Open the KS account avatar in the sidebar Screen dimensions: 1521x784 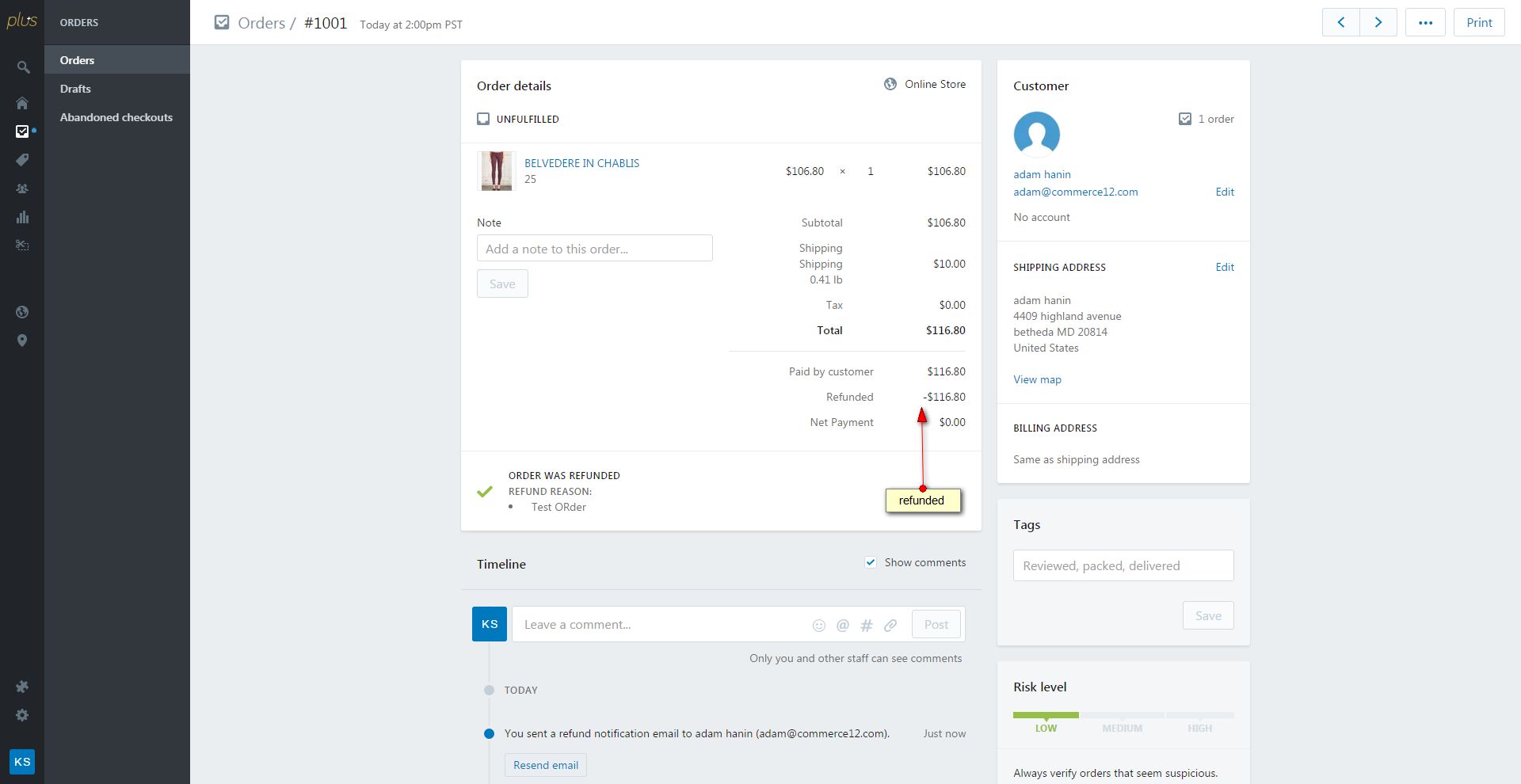tap(22, 762)
